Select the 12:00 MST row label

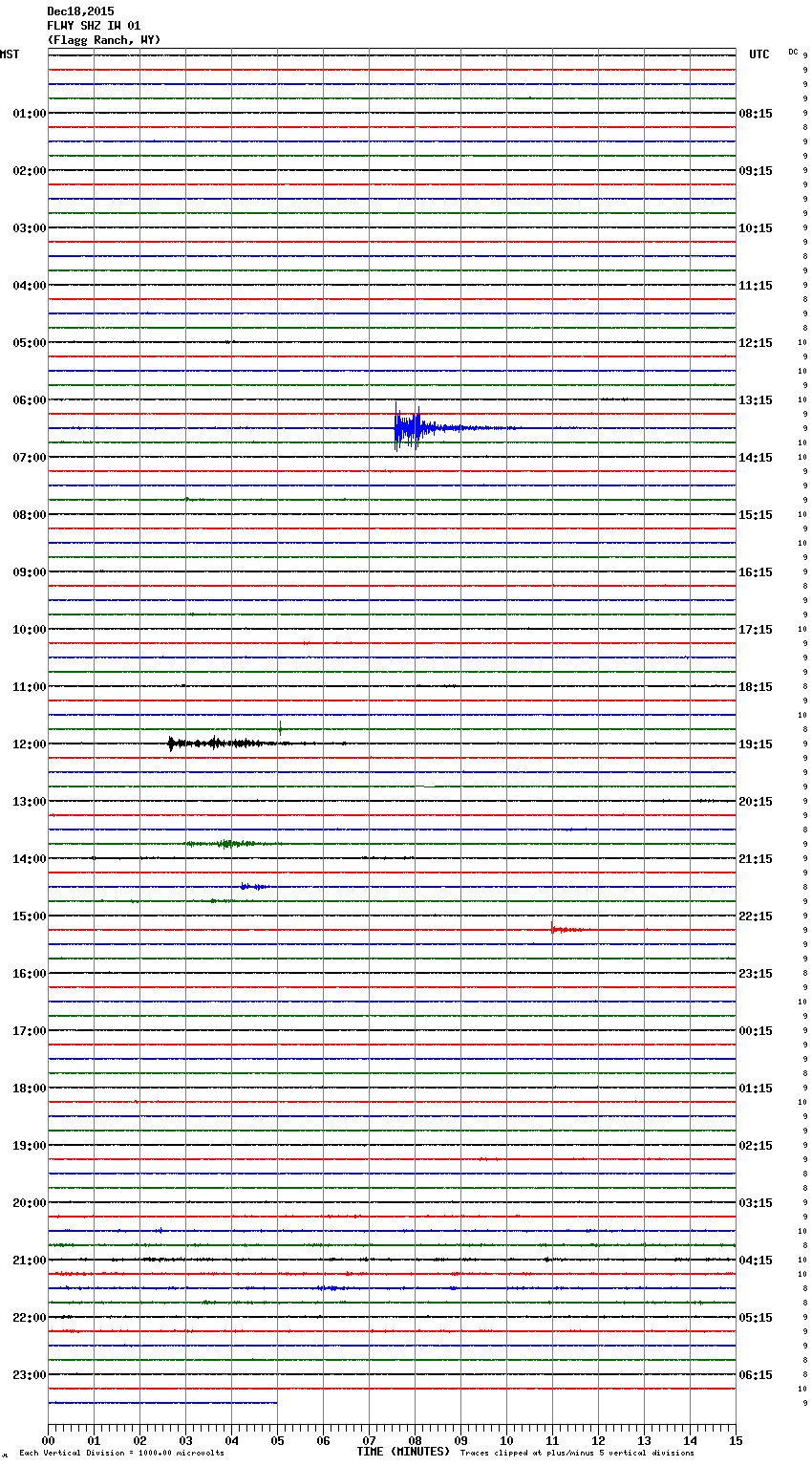[x=30, y=744]
